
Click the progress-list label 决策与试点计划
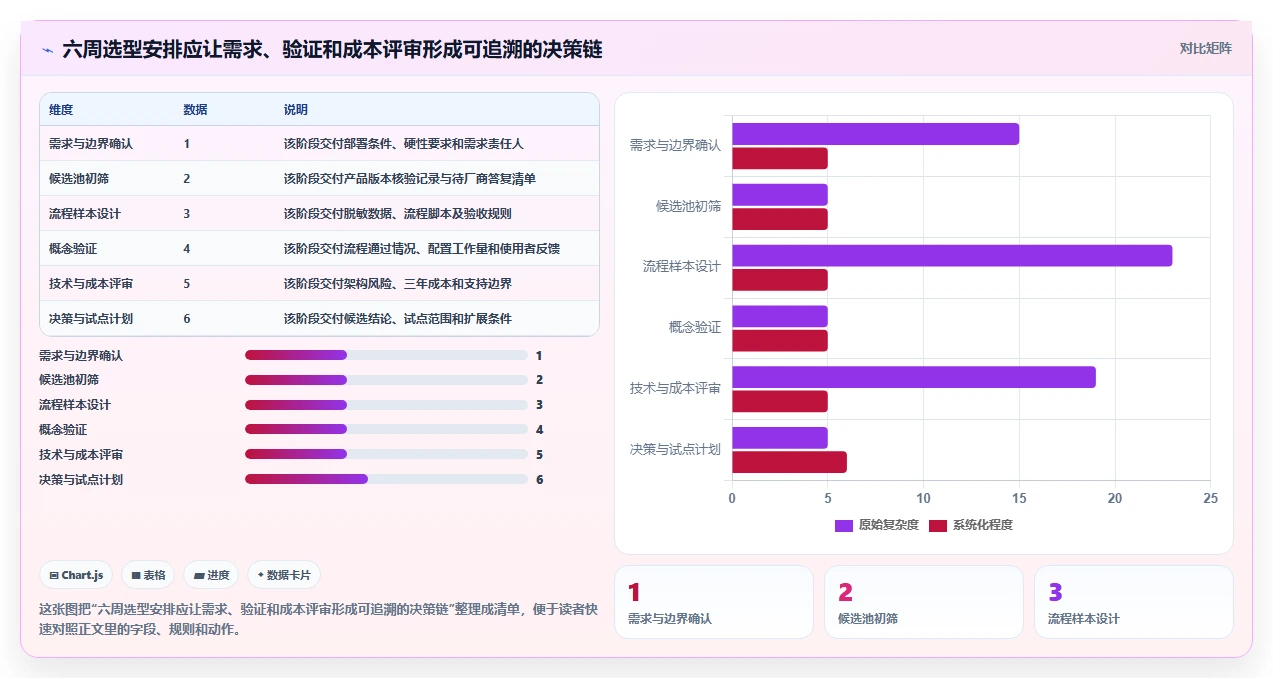81,479
